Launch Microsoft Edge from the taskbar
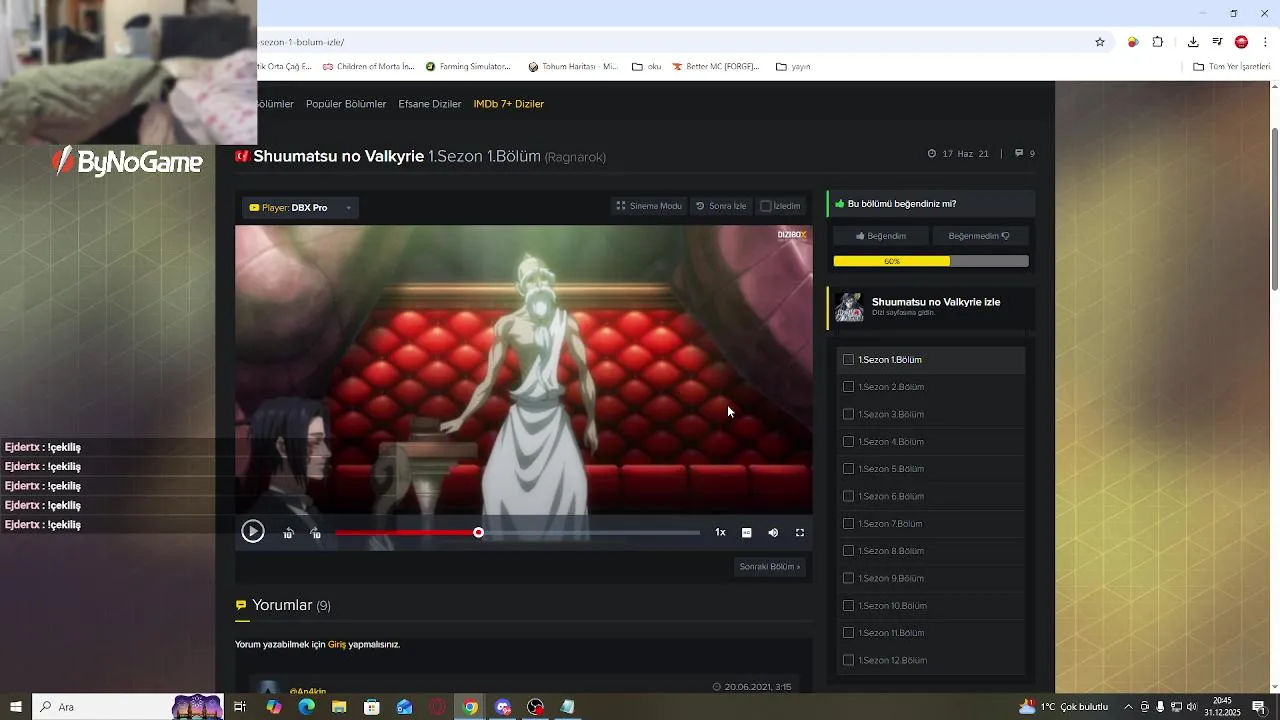This screenshot has width=1280, height=720. coord(306,707)
